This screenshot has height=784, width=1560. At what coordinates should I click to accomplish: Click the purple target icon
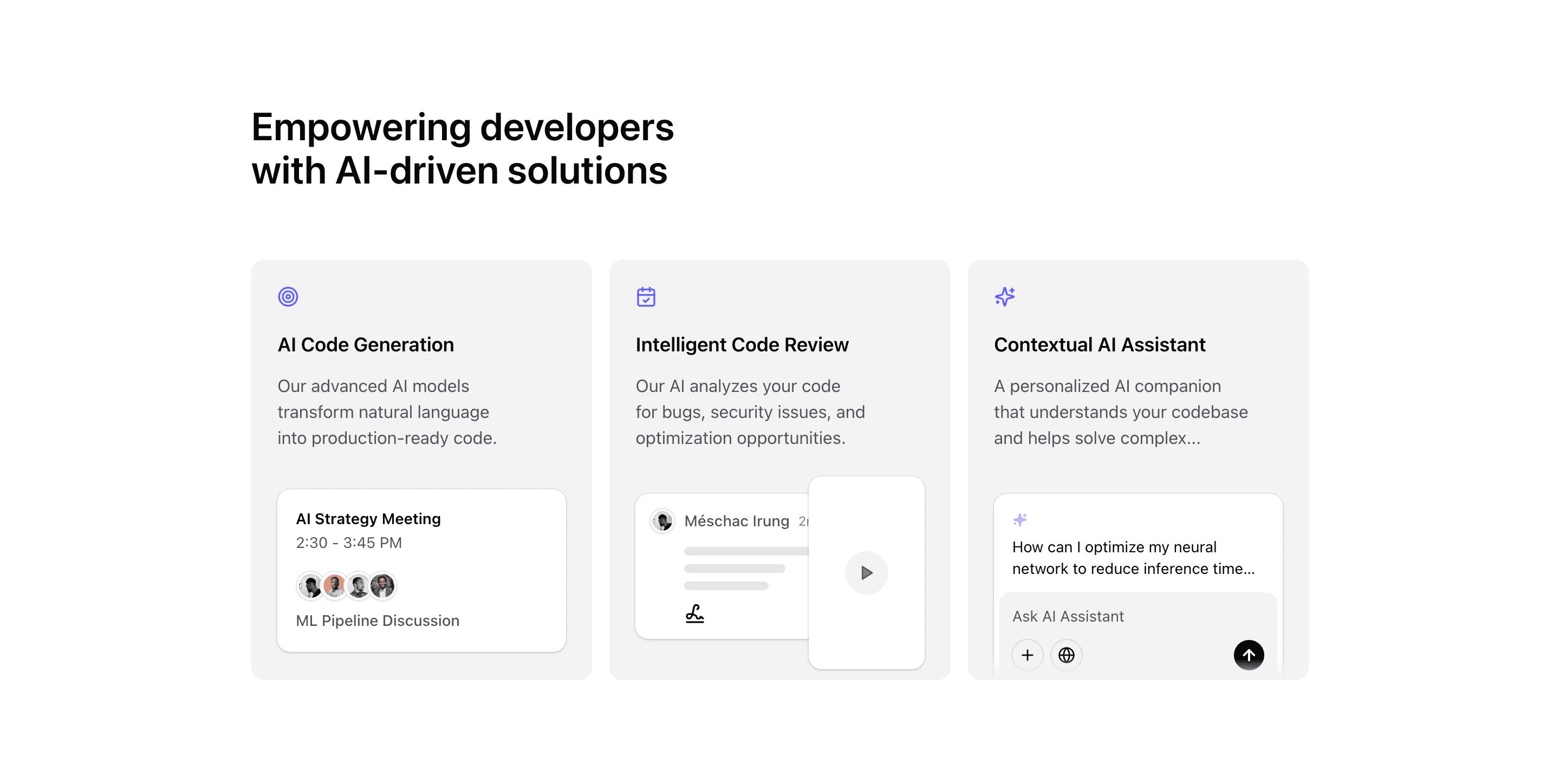[x=288, y=297]
